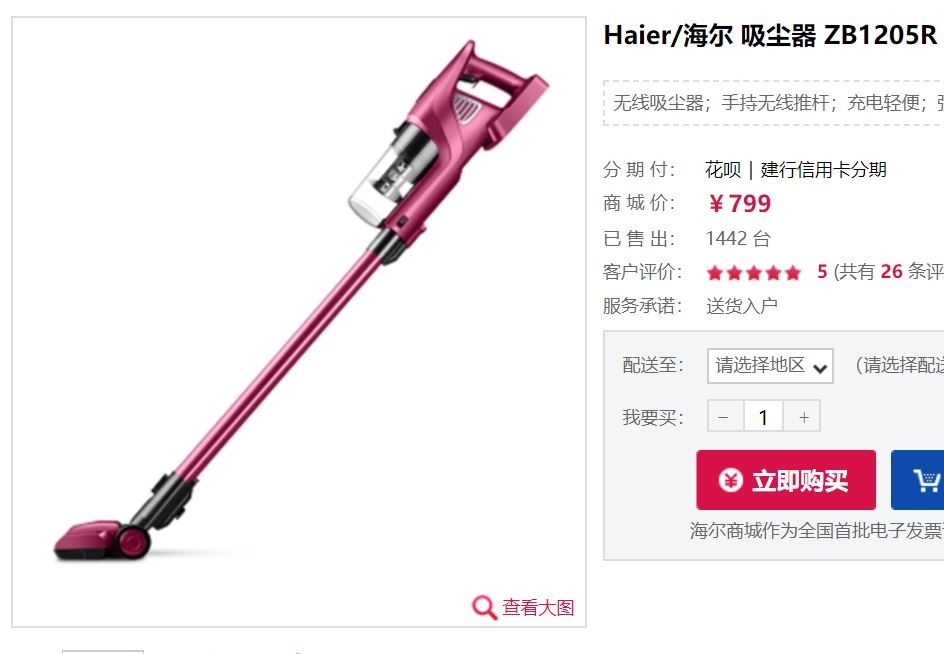Click the first red rating star
Screen dimensions: 944x654
pyautogui.click(x=715, y=273)
